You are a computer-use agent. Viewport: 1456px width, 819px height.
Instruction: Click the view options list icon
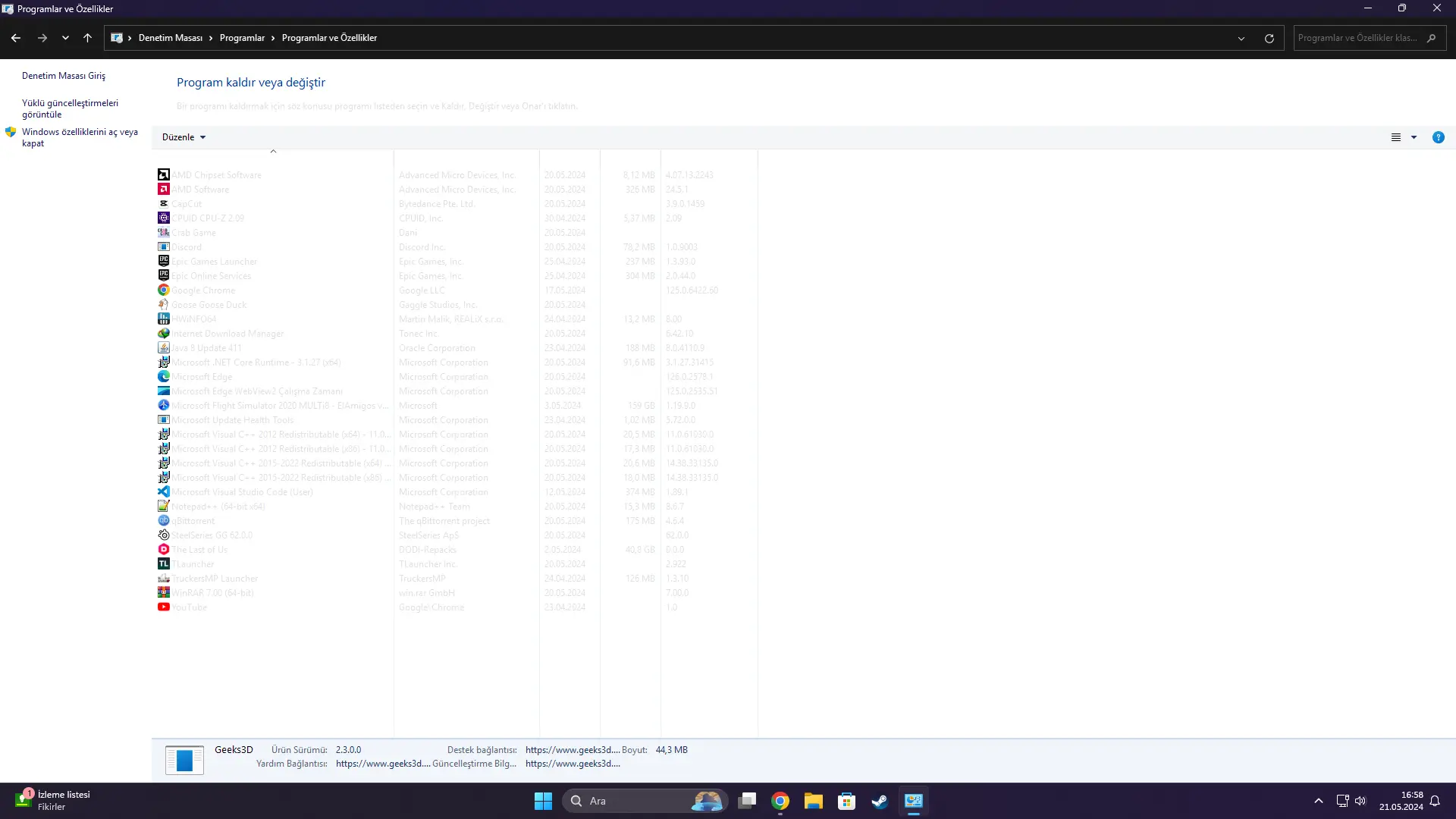pos(1395,137)
